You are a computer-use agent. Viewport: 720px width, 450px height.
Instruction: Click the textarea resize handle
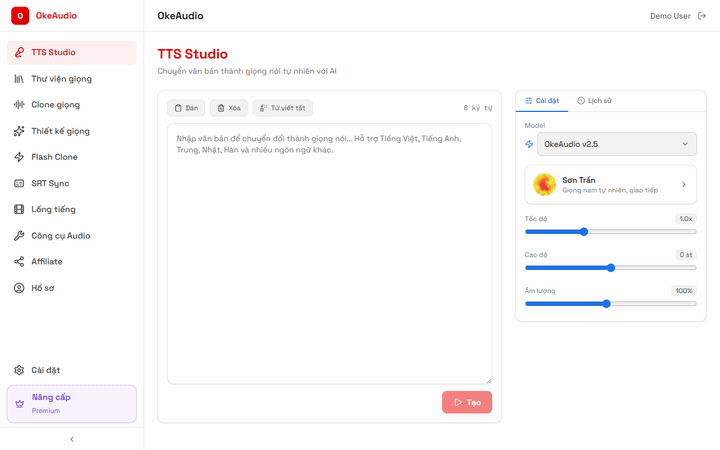pos(489,381)
